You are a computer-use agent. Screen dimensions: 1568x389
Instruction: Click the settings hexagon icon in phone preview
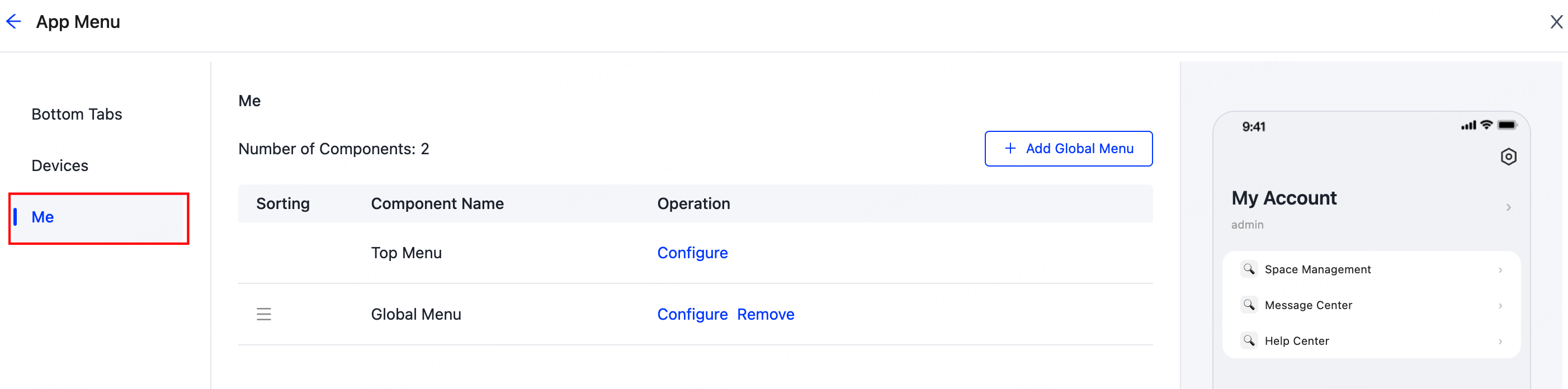(x=1508, y=157)
